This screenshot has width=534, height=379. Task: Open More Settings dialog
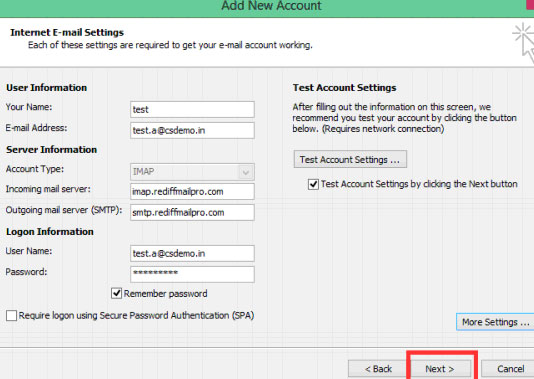tap(495, 322)
